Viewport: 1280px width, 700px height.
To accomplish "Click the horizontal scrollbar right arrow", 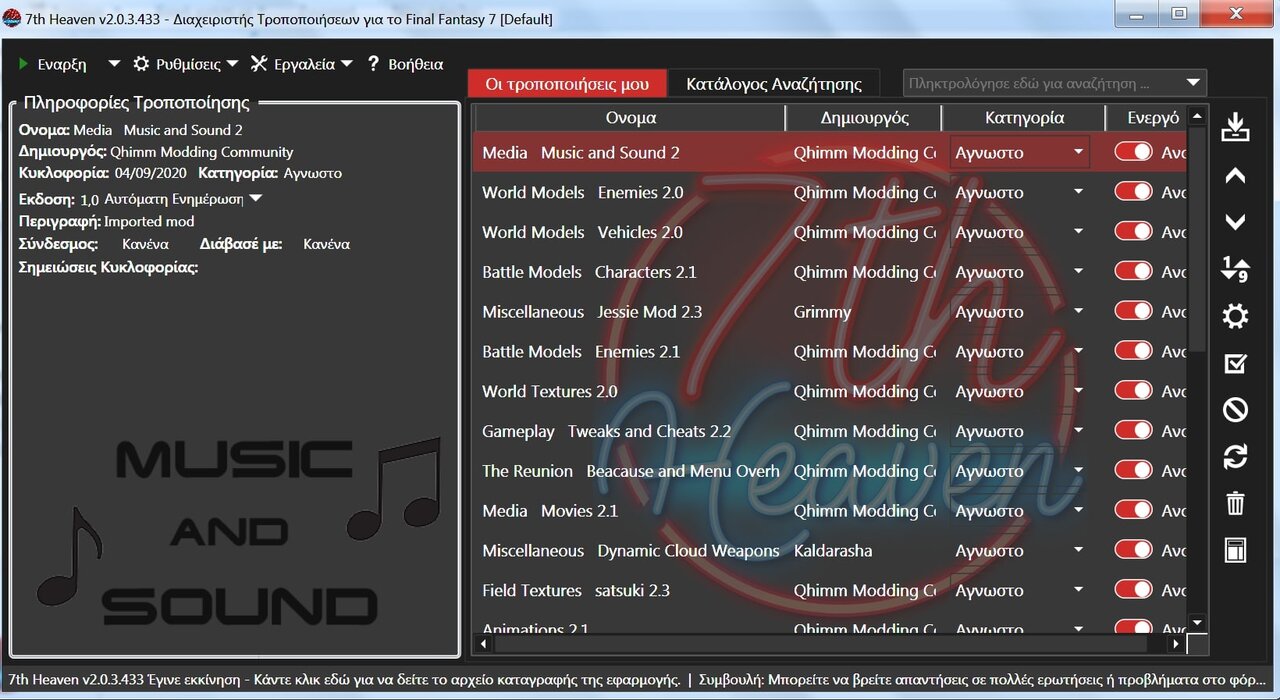I will pyautogui.click(x=1177, y=643).
